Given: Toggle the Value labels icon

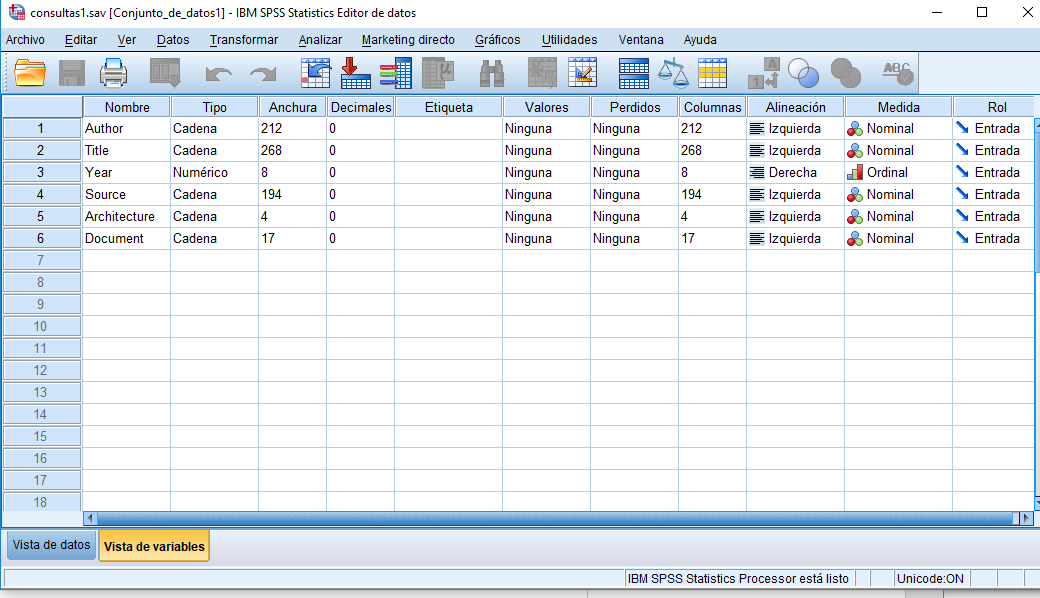Looking at the screenshot, I should click(764, 73).
